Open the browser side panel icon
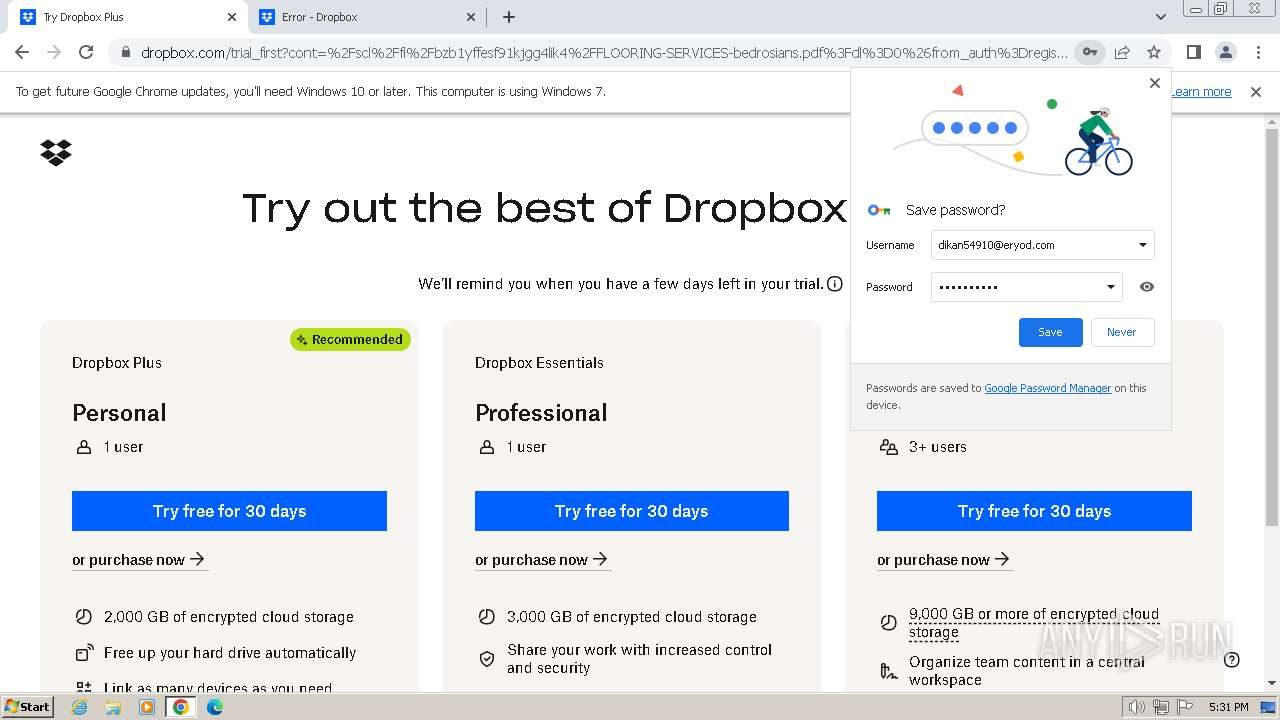The height and width of the screenshot is (720, 1280). click(1193, 52)
